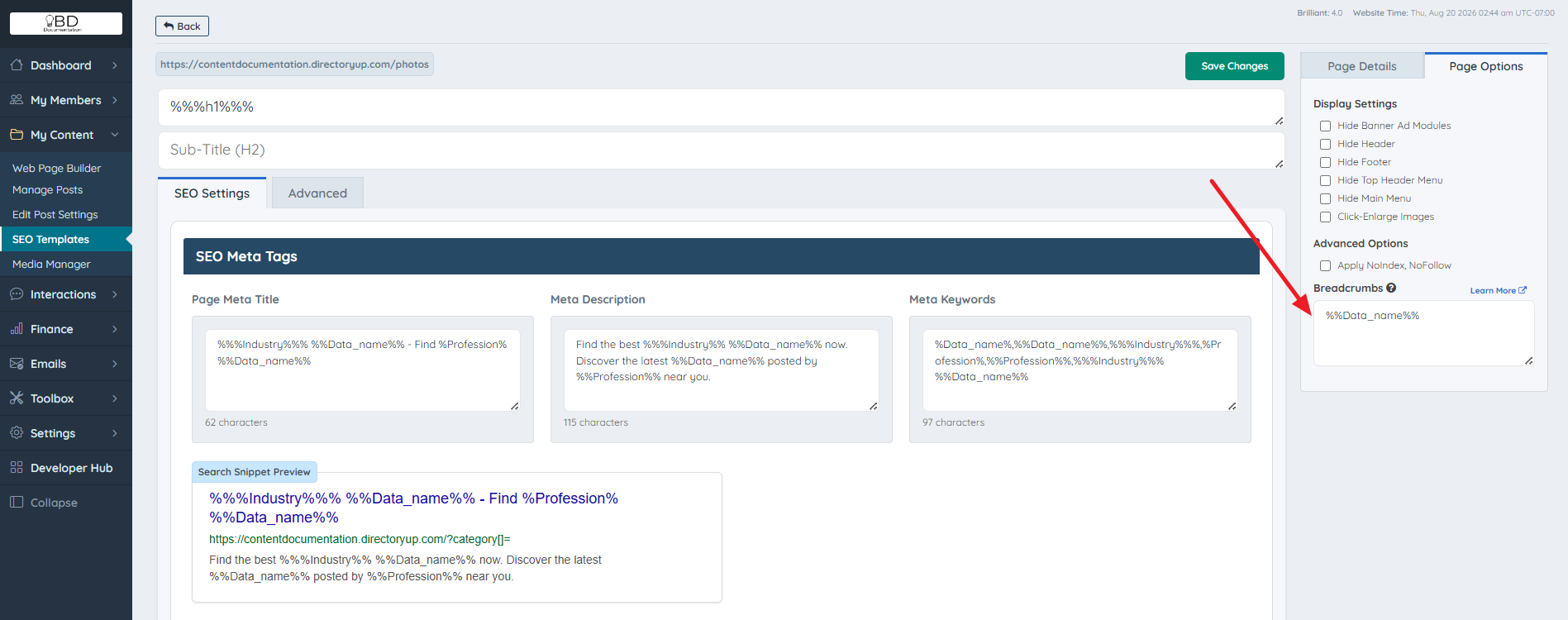
Task: Click the snippet preview URL text
Action: pyautogui.click(x=360, y=539)
